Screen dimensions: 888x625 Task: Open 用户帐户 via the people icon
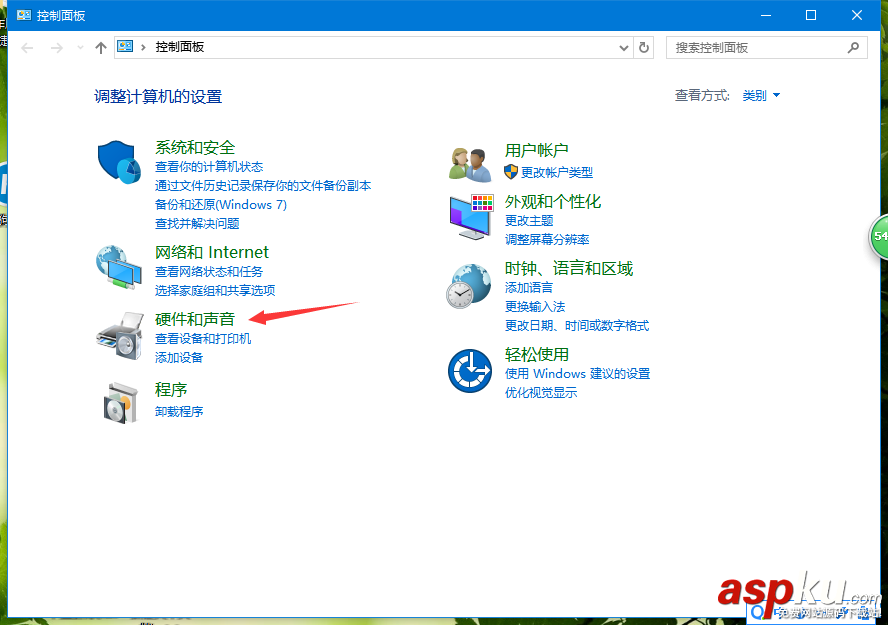469,161
